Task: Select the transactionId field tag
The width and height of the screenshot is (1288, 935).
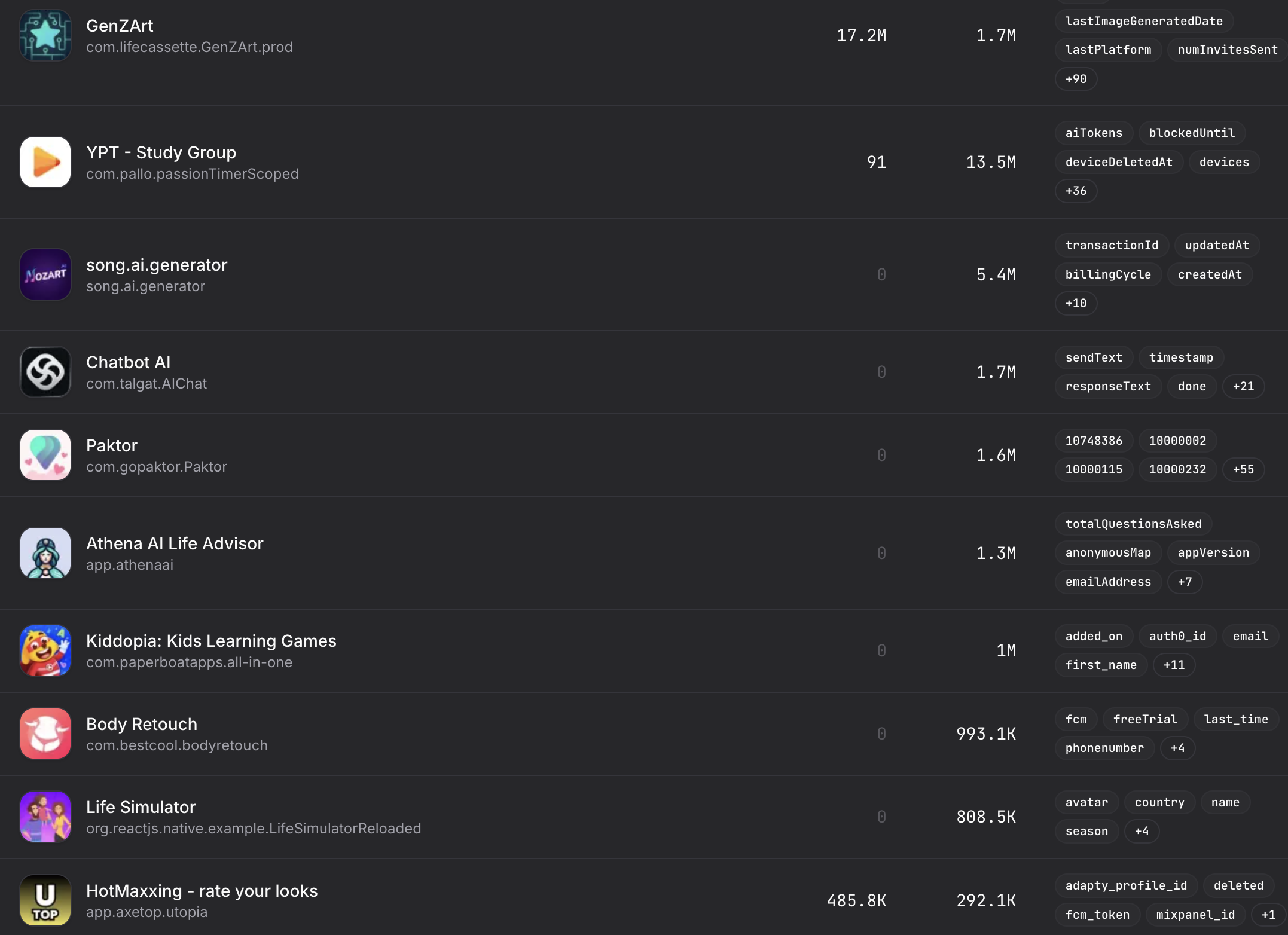Action: [x=1112, y=245]
